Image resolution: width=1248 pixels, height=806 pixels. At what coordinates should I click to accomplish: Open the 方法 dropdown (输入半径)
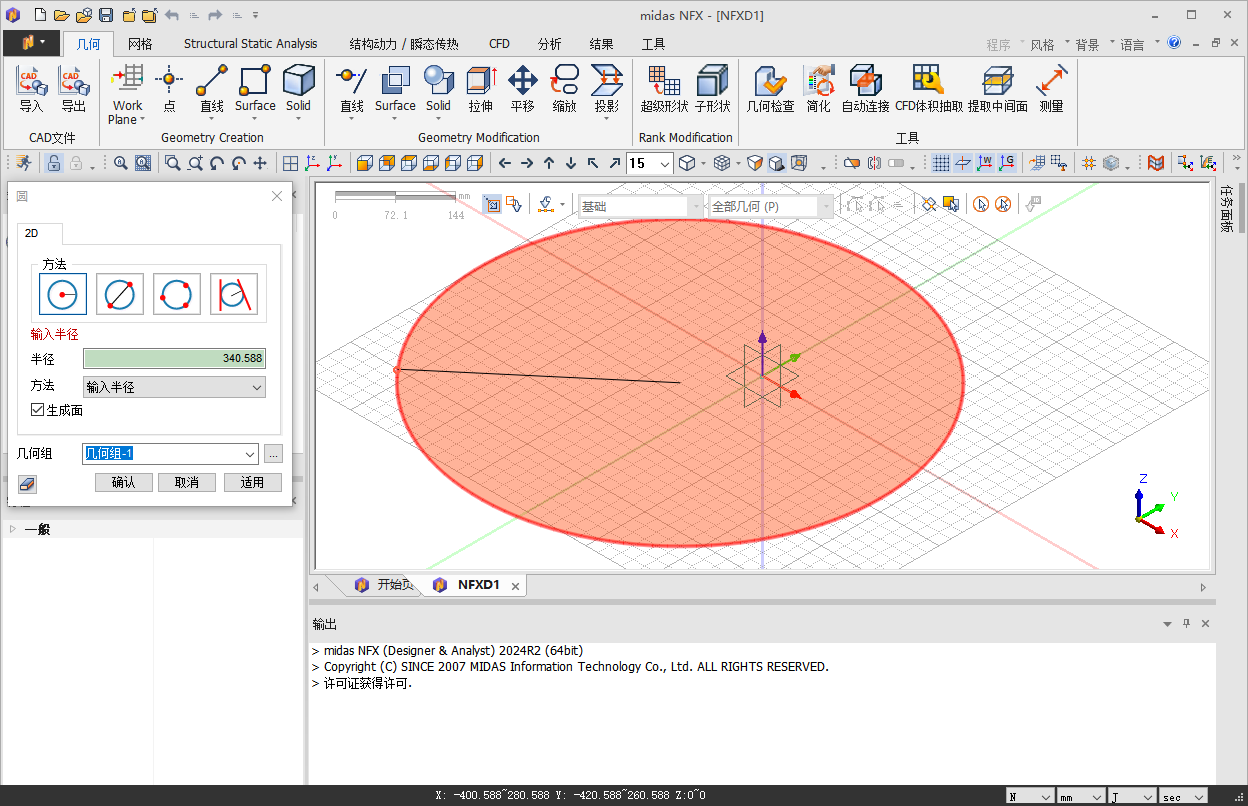174,387
